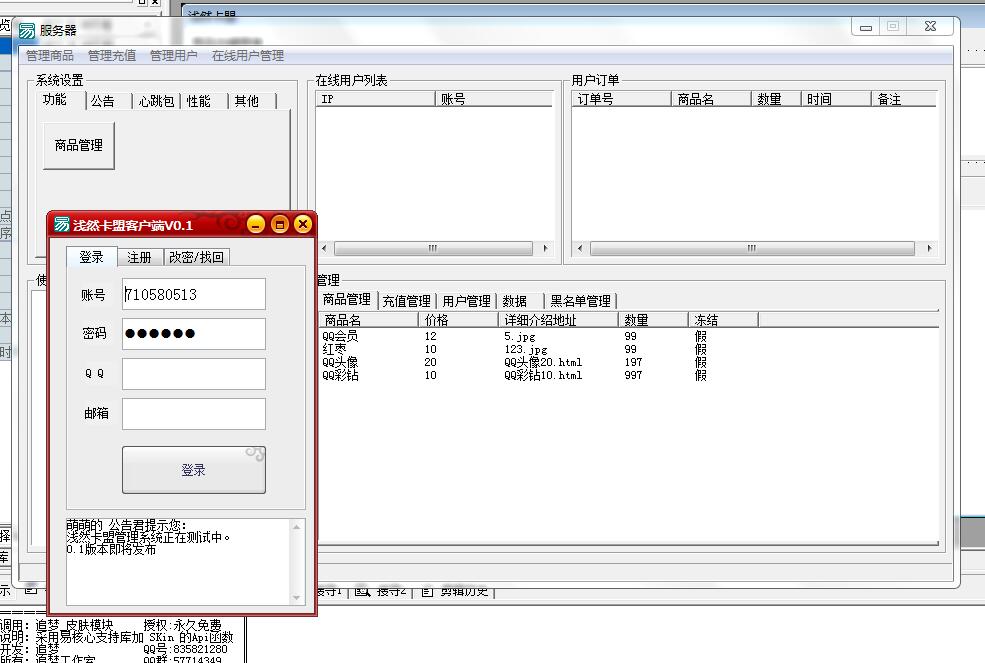Screen dimensions: 985x663
Task: Click the 123.jpg address cell
Action: tap(525, 349)
